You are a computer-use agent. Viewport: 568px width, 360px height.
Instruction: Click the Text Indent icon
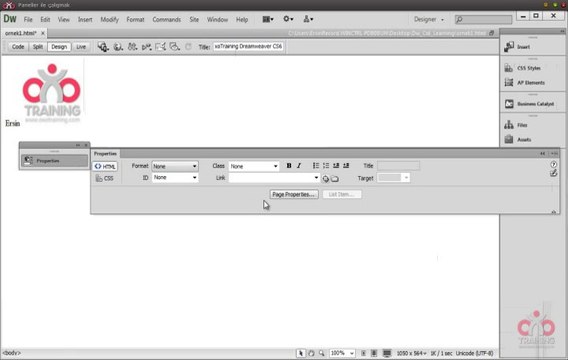point(346,166)
